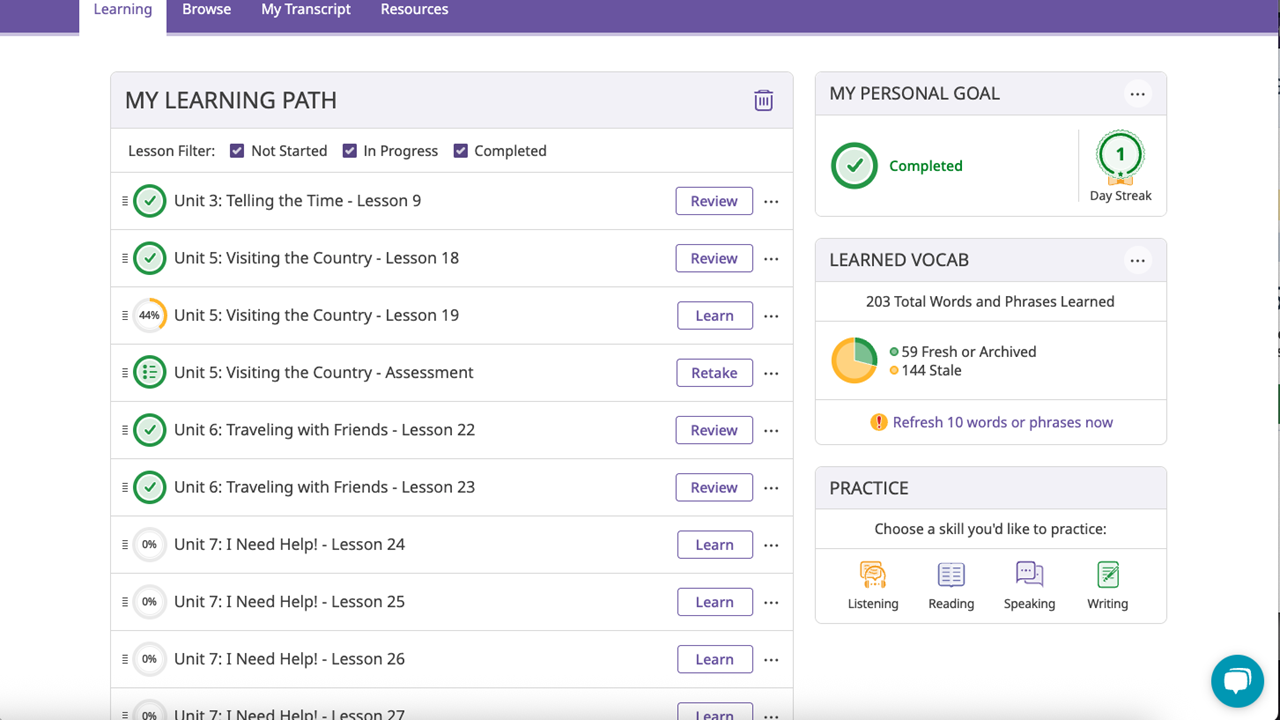This screenshot has height=720, width=1280.
Task: Open the Reading practice skill
Action: pos(951,586)
